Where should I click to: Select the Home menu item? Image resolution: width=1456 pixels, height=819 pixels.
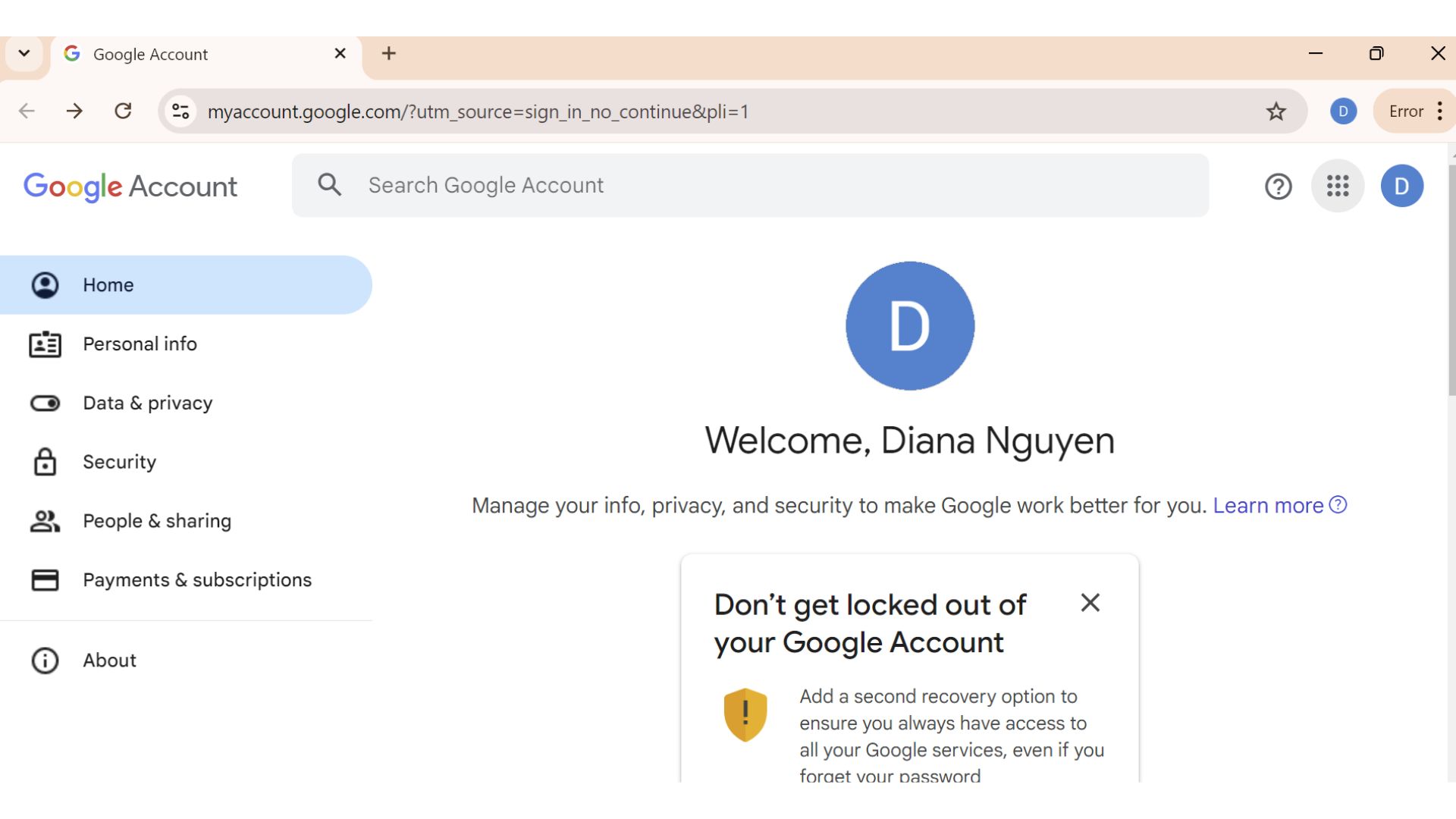tap(186, 285)
